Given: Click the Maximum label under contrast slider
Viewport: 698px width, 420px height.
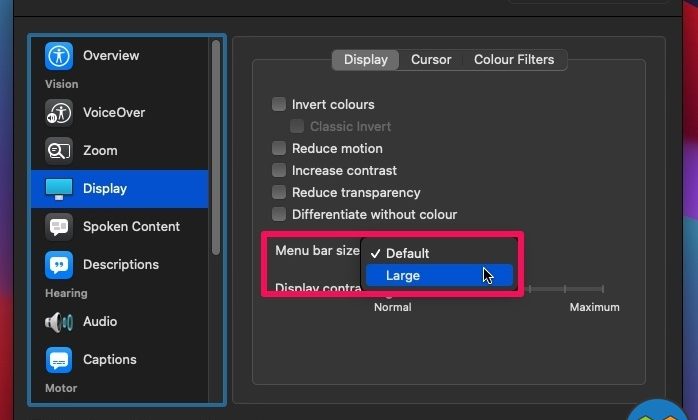Looking at the screenshot, I should coord(594,307).
